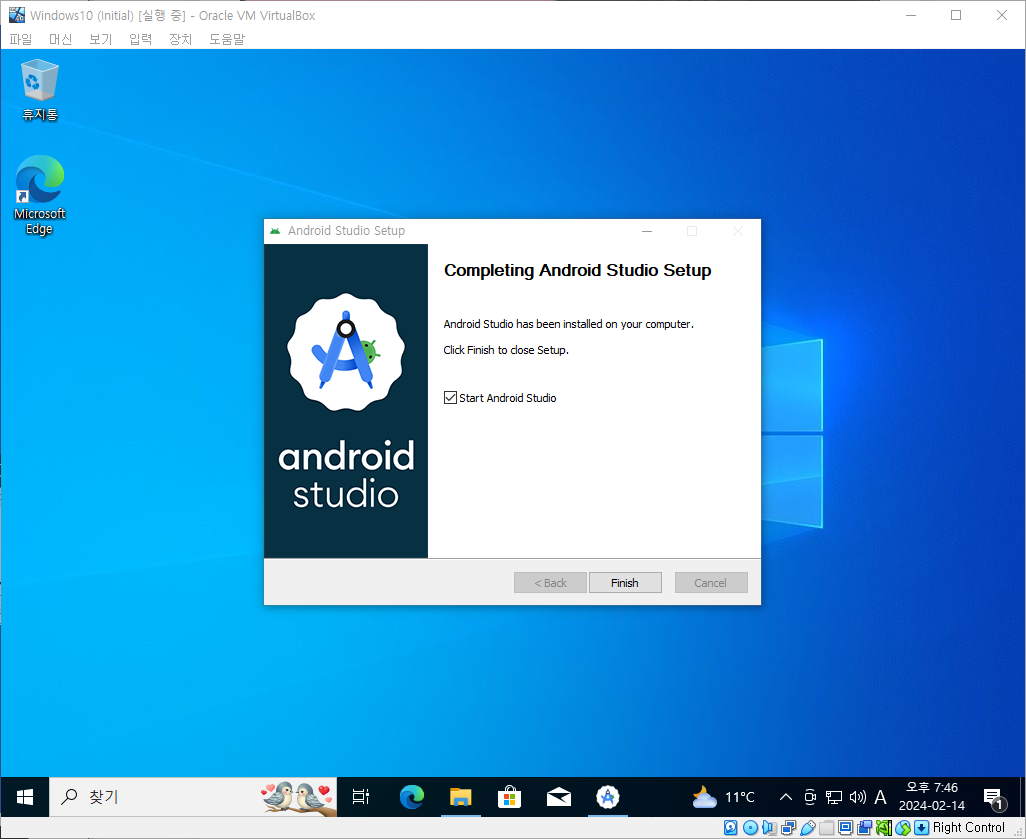Launch Edge from the taskbar

pos(412,797)
